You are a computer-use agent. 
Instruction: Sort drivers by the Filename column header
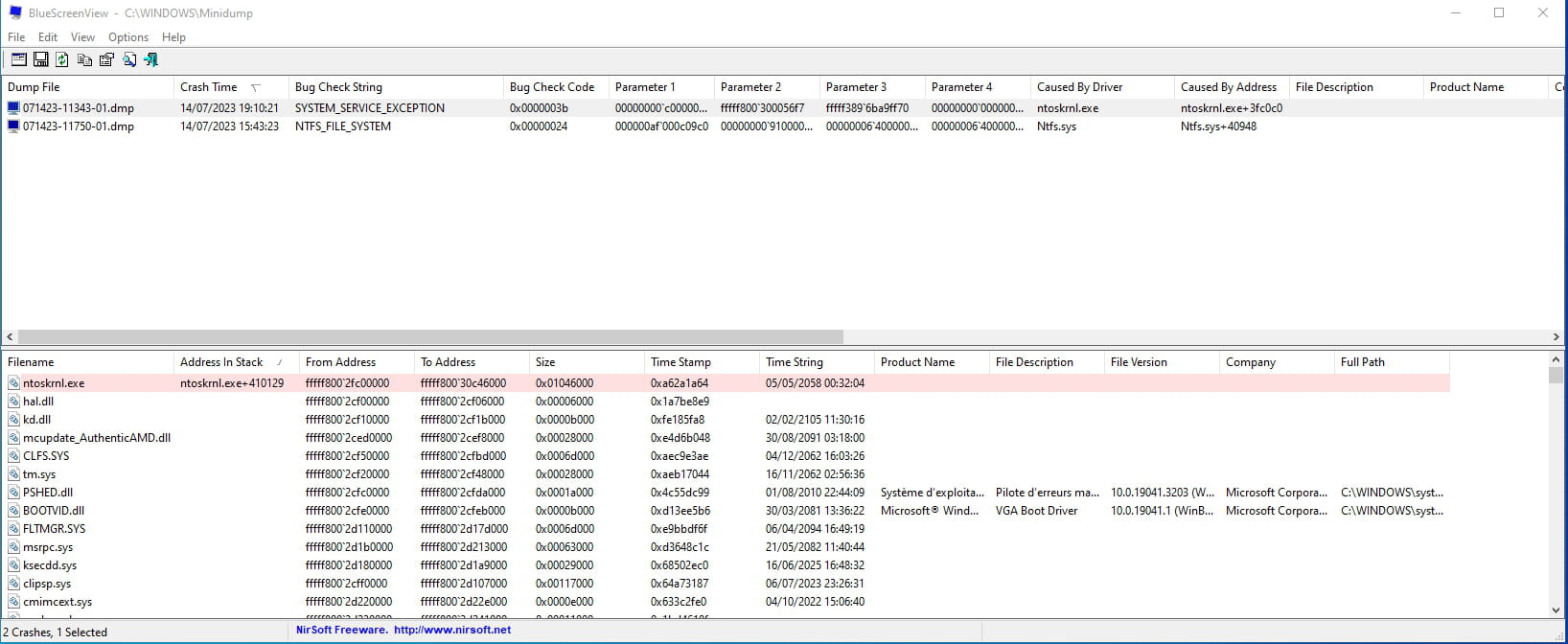click(87, 362)
